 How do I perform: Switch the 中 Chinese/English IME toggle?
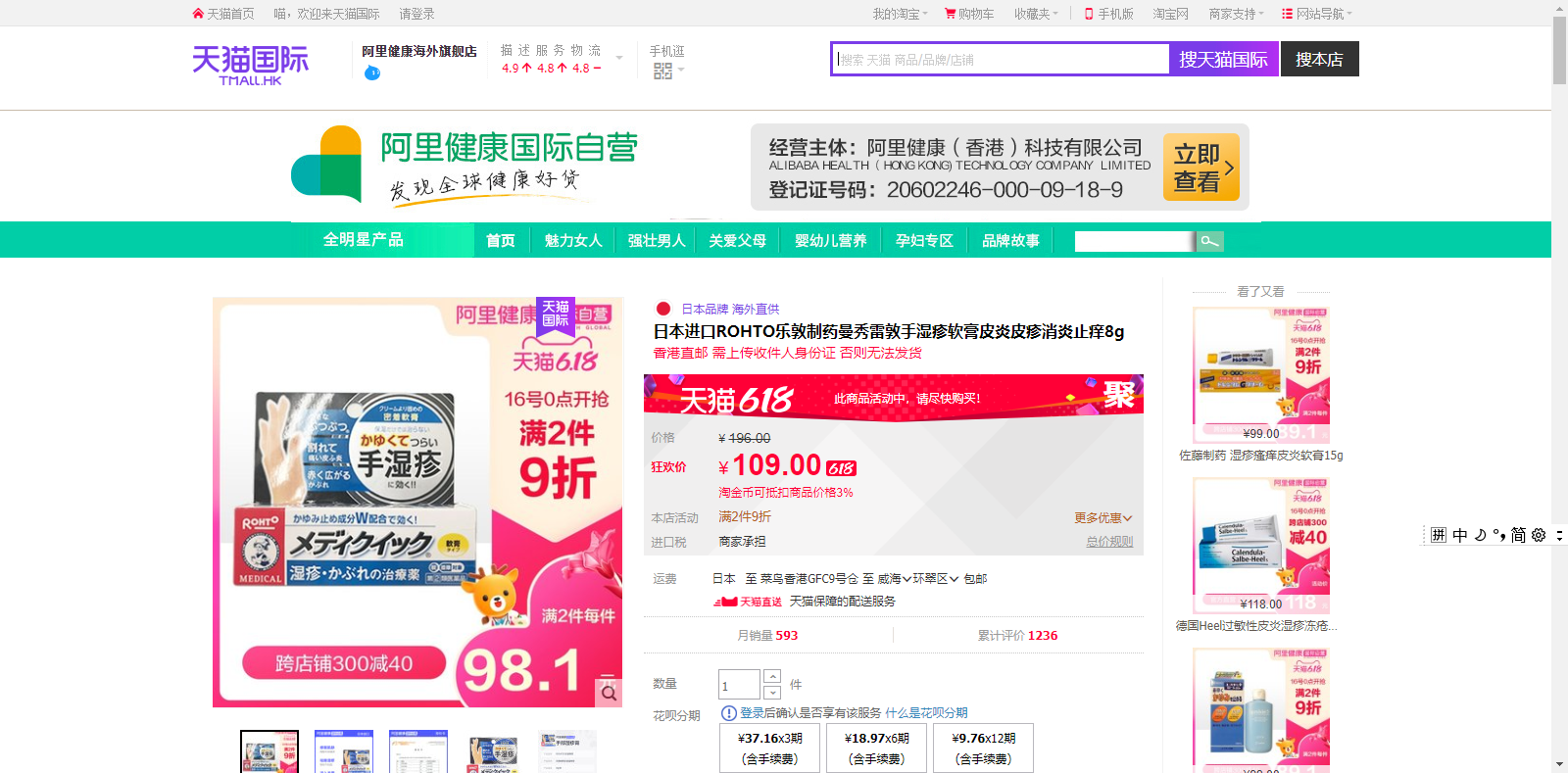(x=1460, y=535)
